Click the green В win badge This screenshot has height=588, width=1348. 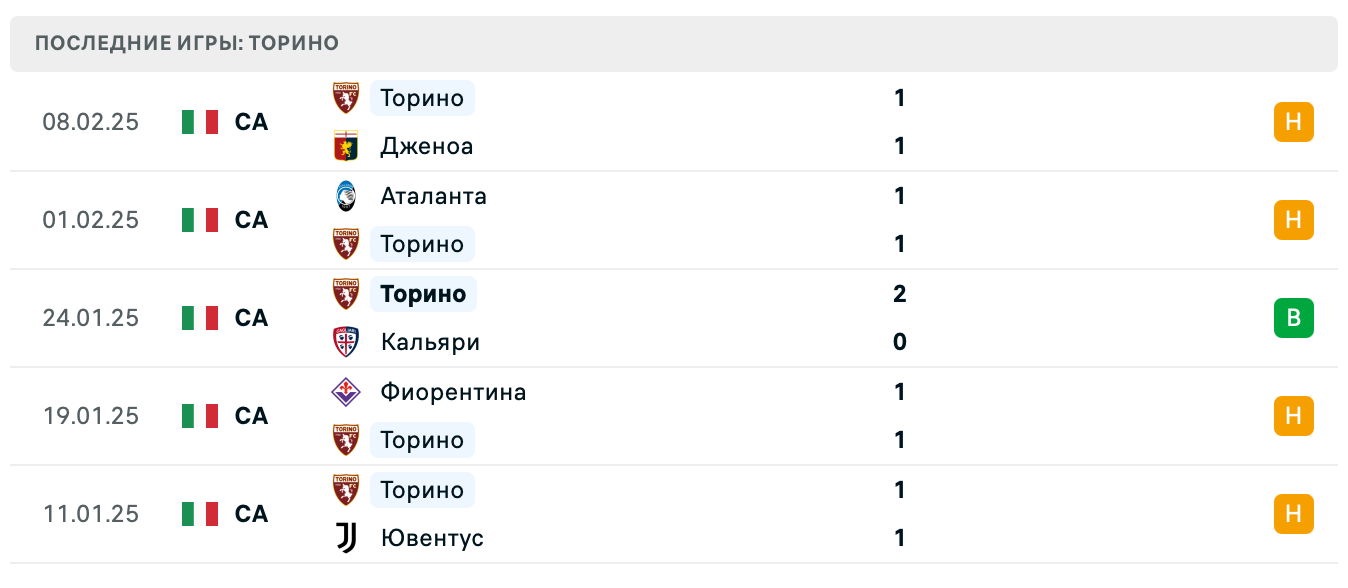tap(1294, 318)
